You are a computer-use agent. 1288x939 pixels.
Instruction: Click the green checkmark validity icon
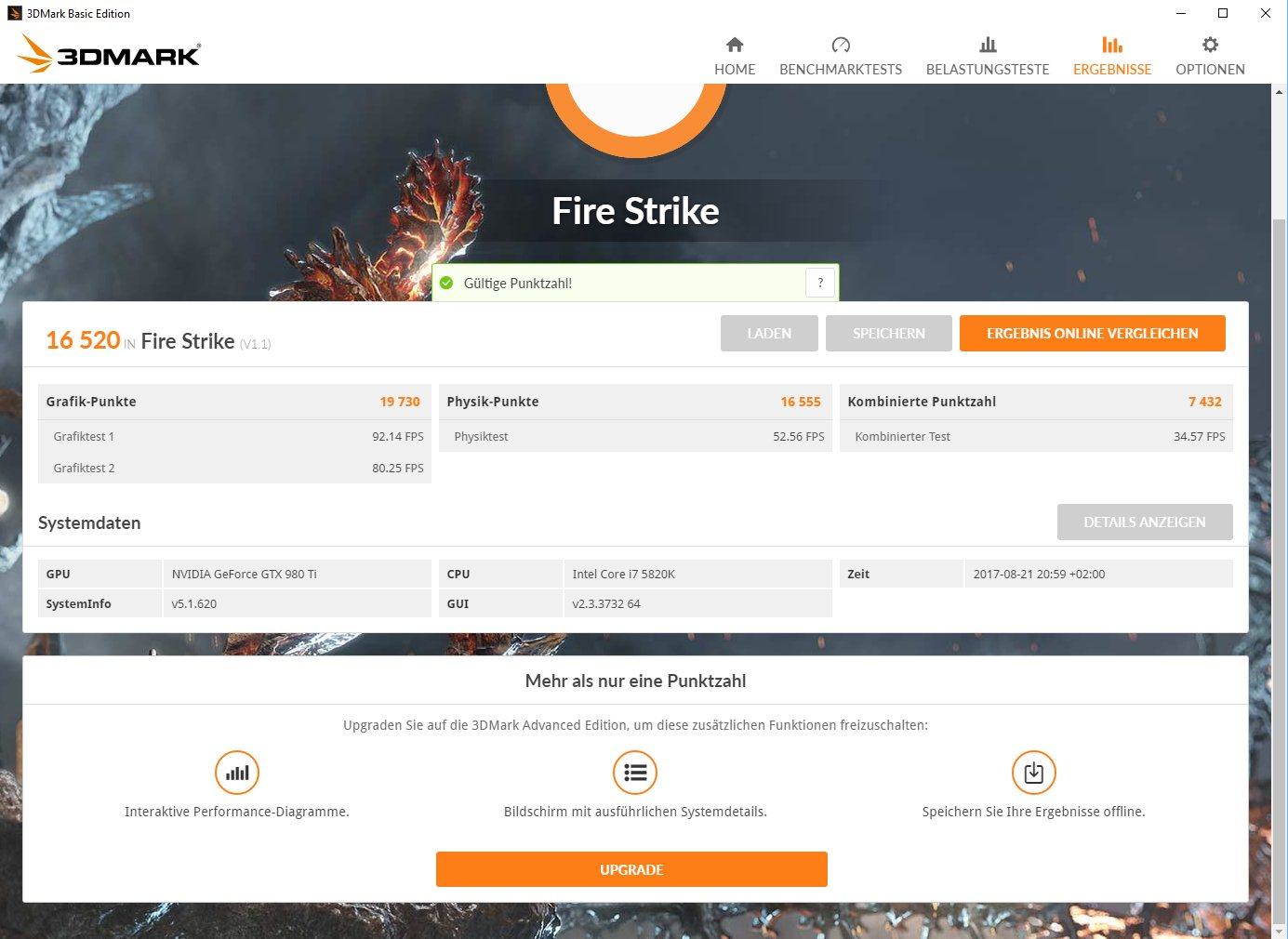tap(446, 283)
